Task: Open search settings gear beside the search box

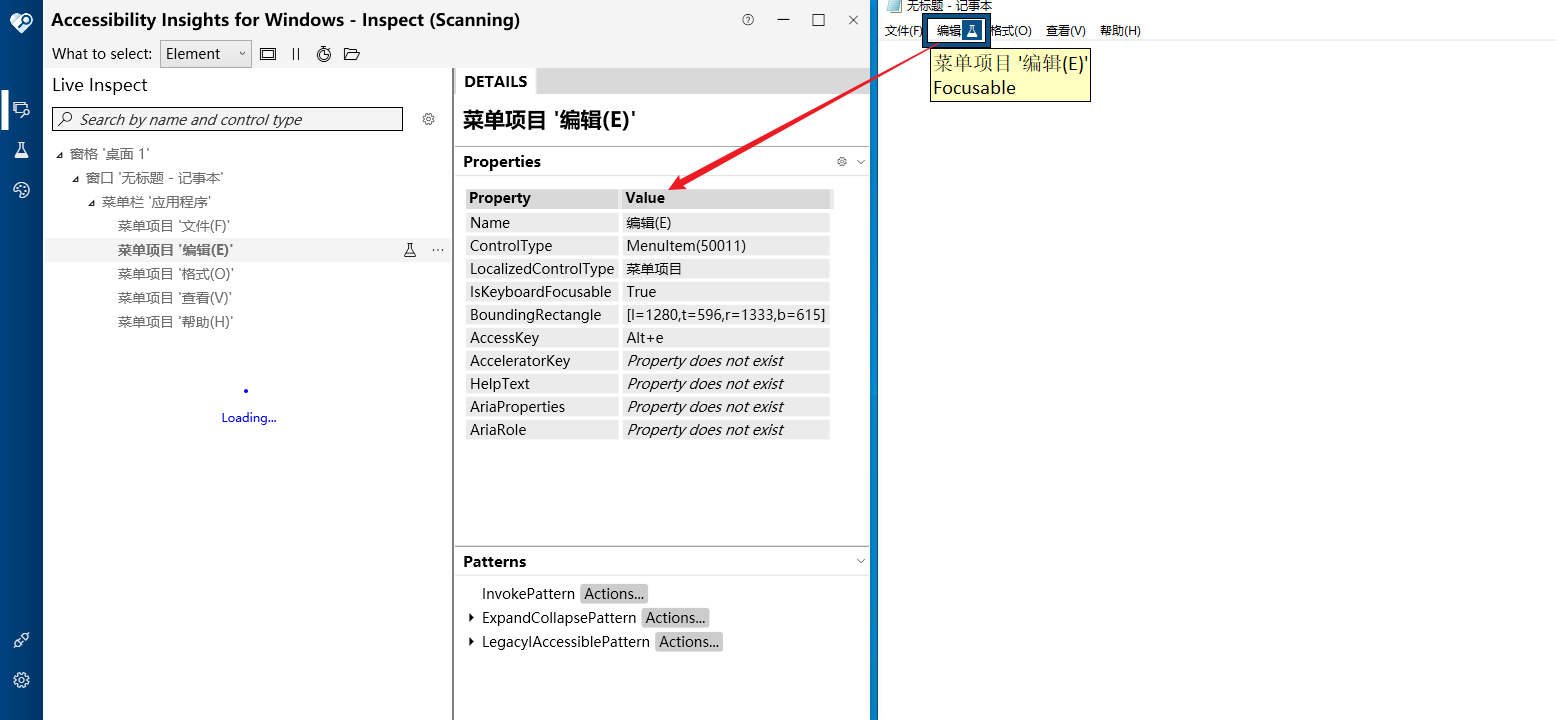Action: 428,119
